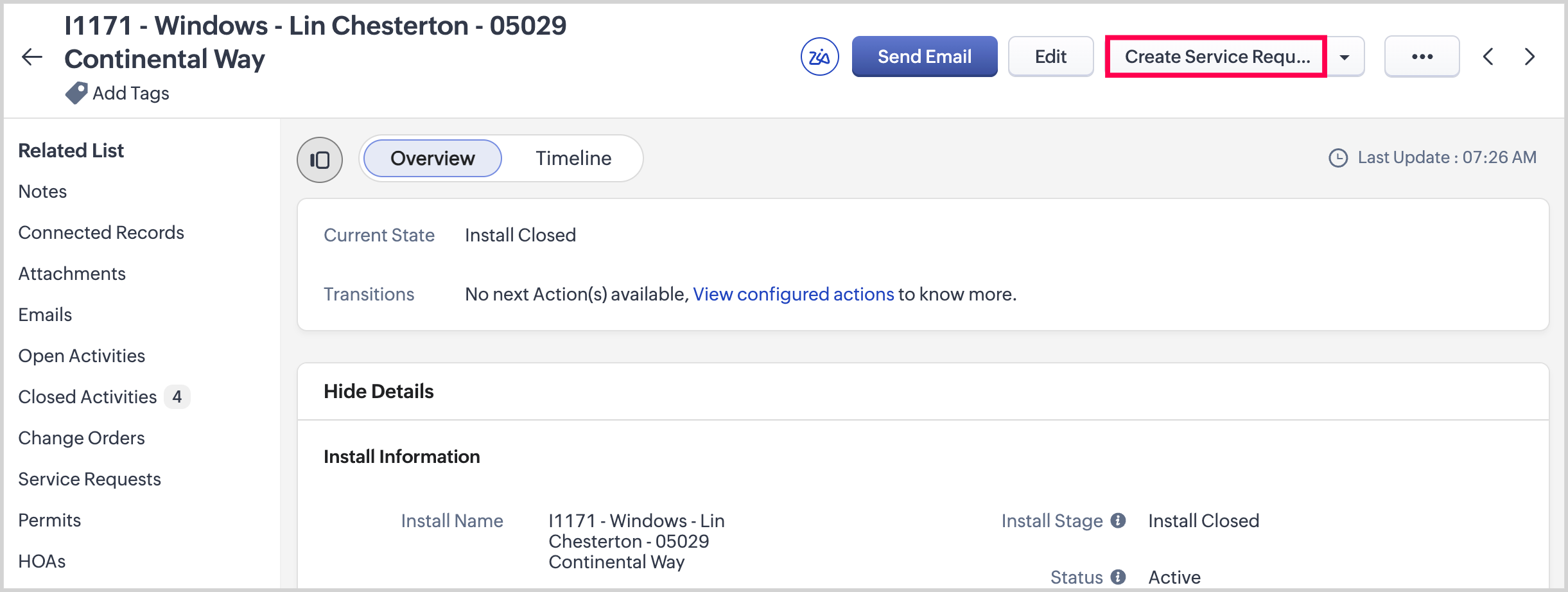This screenshot has height=592, width=1568.
Task: Click the Edit button
Action: [x=1050, y=57]
